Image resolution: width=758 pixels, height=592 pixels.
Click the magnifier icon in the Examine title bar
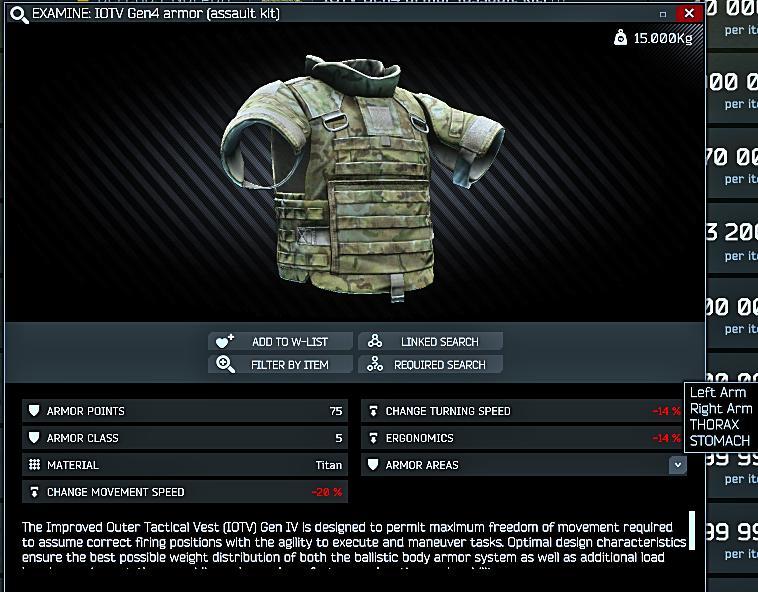19,14
